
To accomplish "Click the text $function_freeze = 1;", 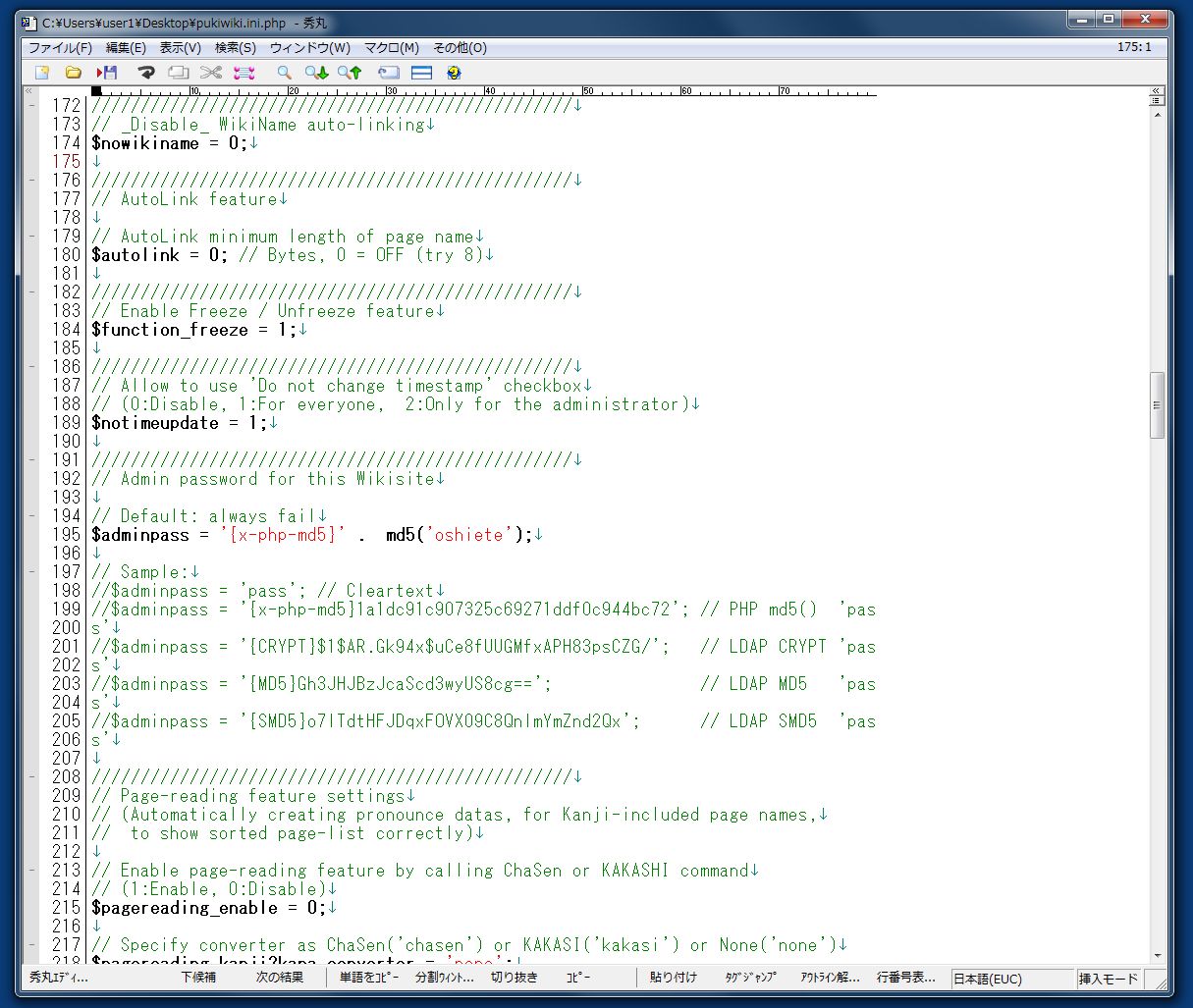I will tap(194, 330).
